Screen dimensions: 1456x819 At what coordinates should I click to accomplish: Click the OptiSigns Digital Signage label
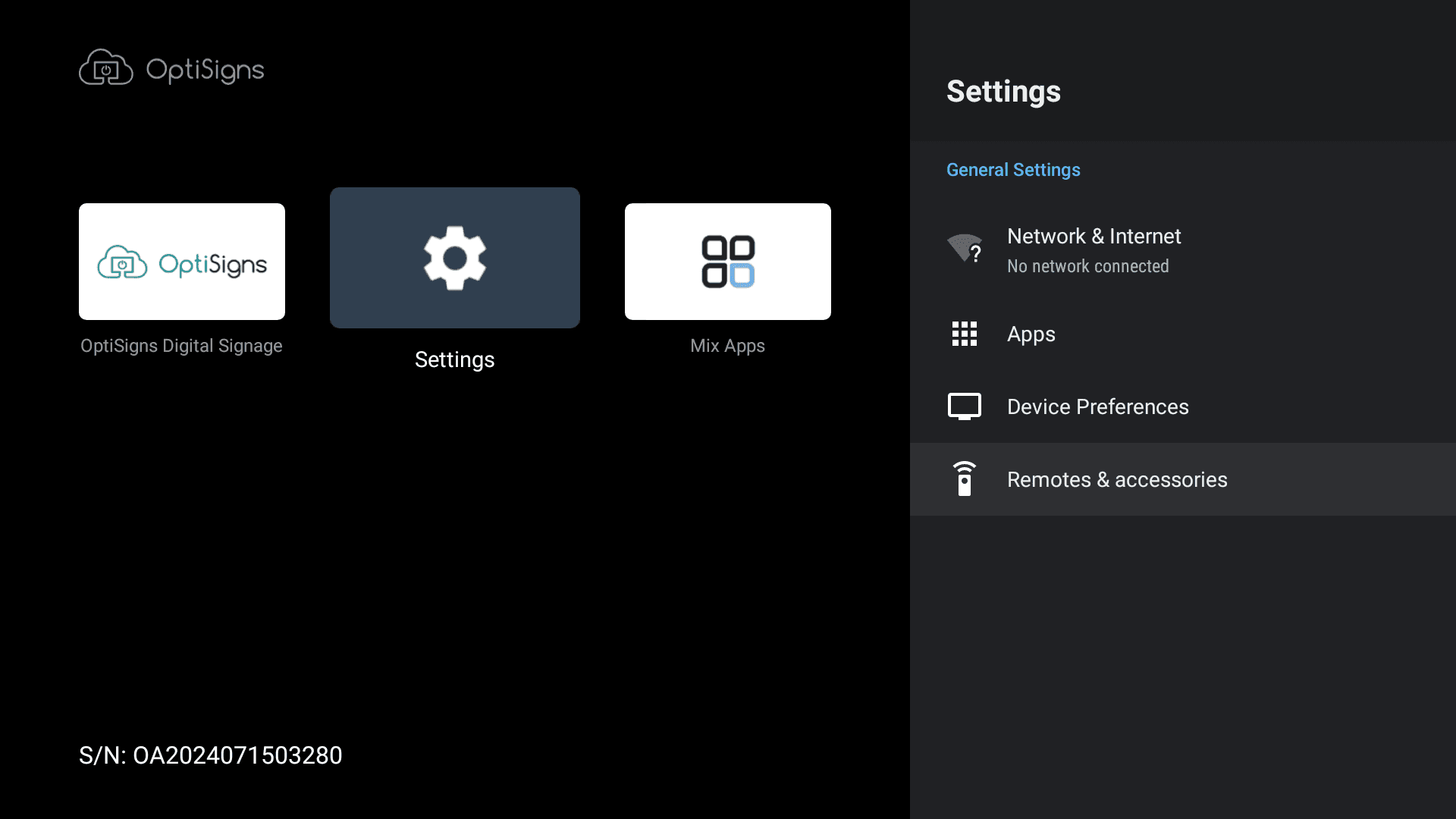click(x=181, y=346)
